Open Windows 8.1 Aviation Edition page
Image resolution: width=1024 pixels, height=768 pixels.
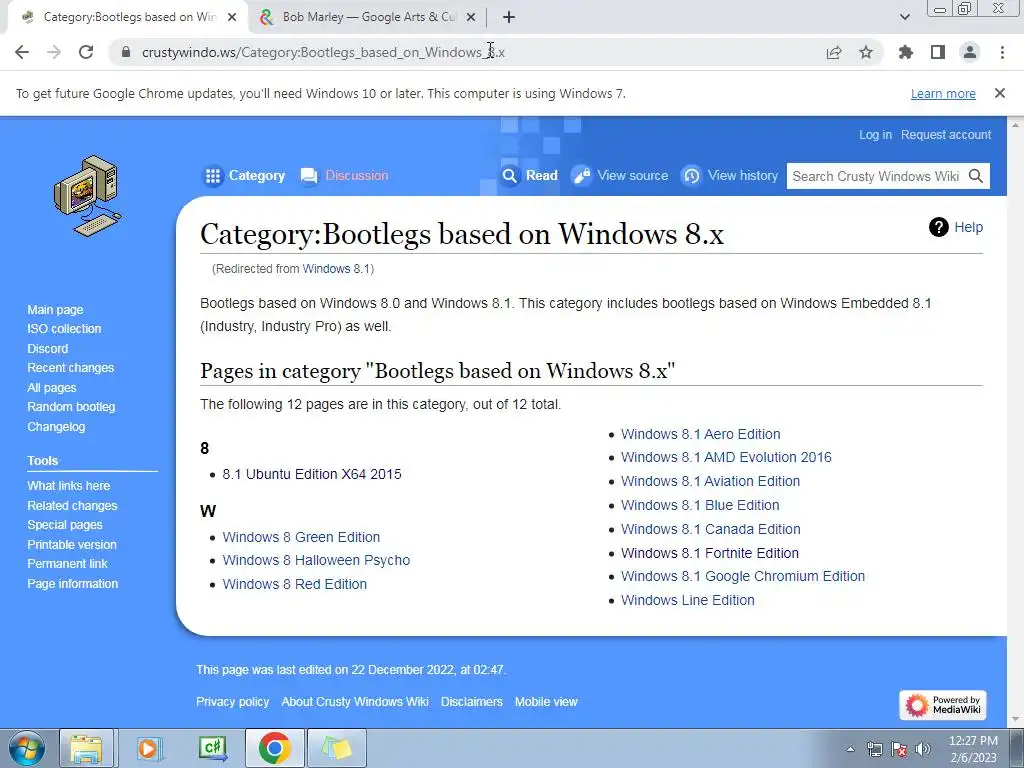(711, 481)
